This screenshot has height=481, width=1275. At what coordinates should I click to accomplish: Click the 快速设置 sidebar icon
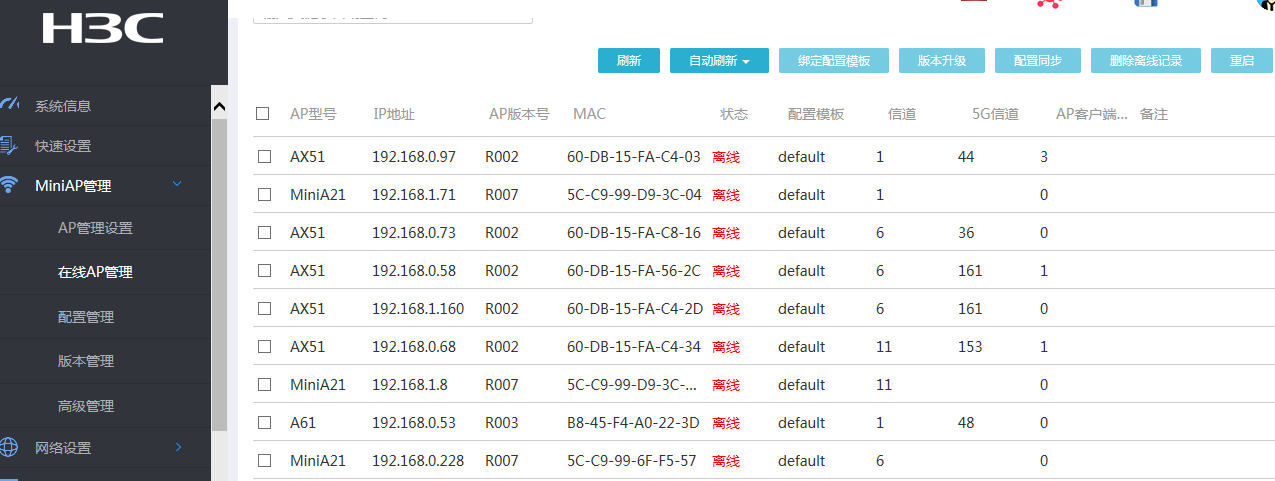(x=10, y=146)
